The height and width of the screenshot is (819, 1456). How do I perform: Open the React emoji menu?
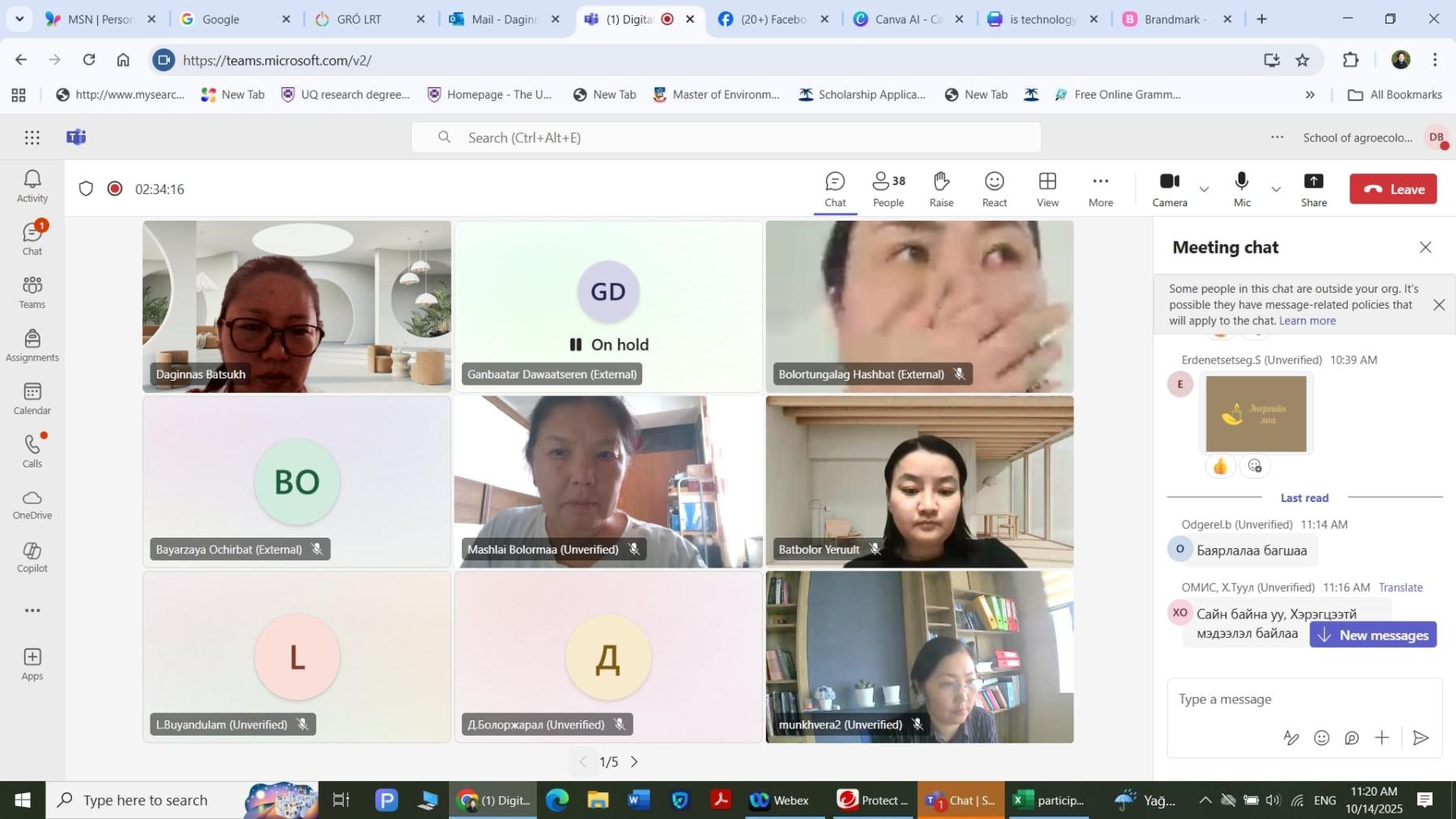pos(994,189)
